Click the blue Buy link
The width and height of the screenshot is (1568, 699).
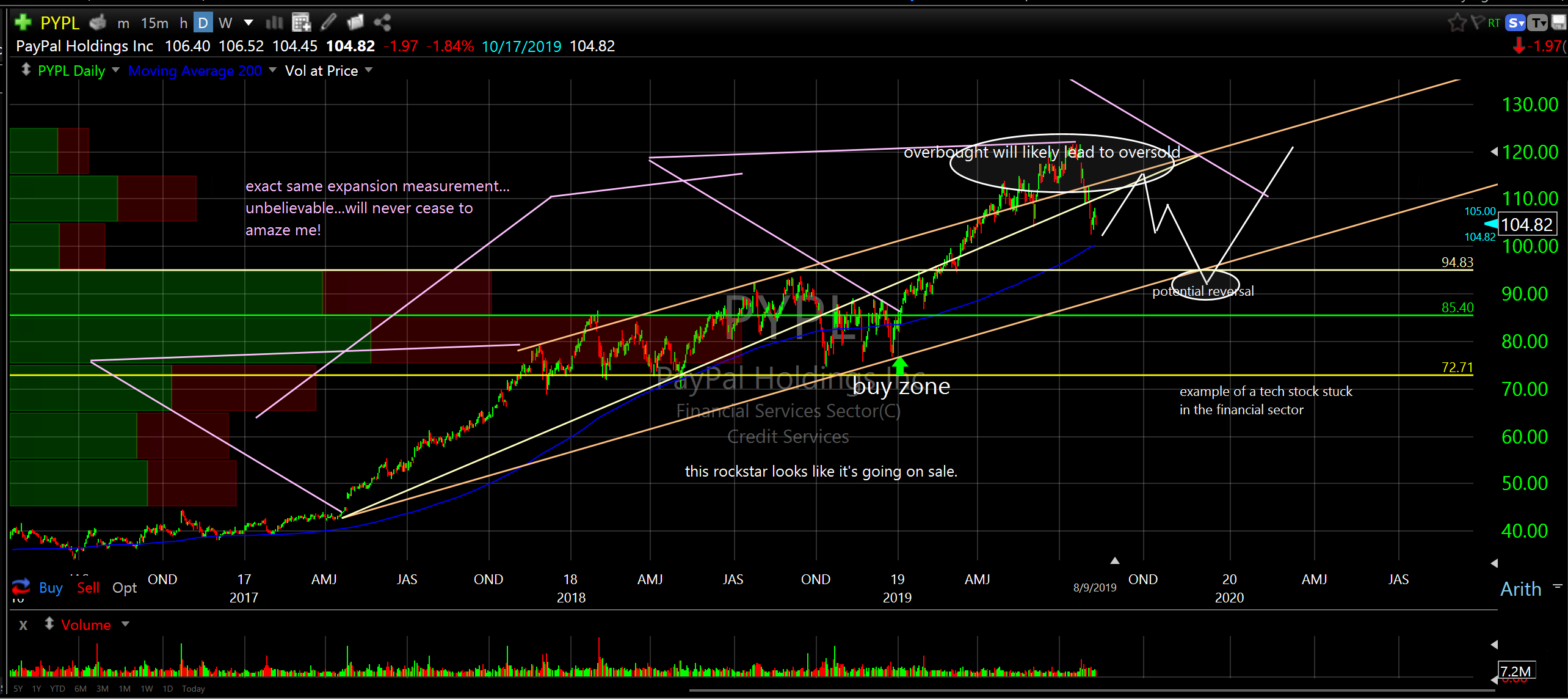(51, 588)
